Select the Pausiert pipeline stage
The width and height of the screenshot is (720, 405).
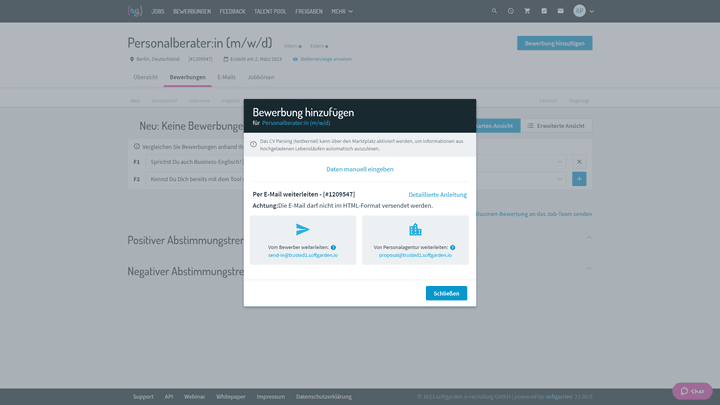[548, 101]
